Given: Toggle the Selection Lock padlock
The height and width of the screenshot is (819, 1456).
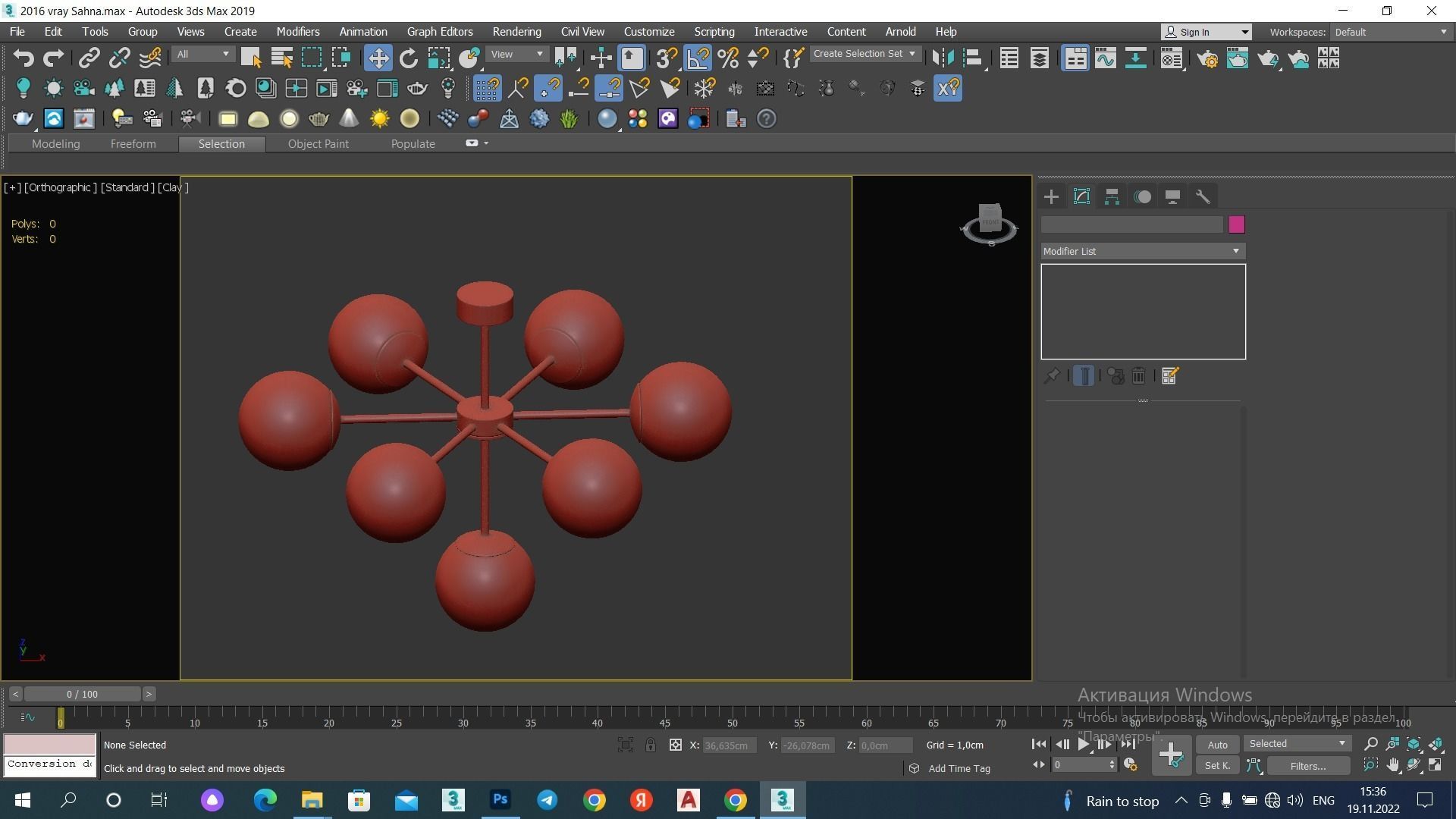Looking at the screenshot, I should point(650,745).
